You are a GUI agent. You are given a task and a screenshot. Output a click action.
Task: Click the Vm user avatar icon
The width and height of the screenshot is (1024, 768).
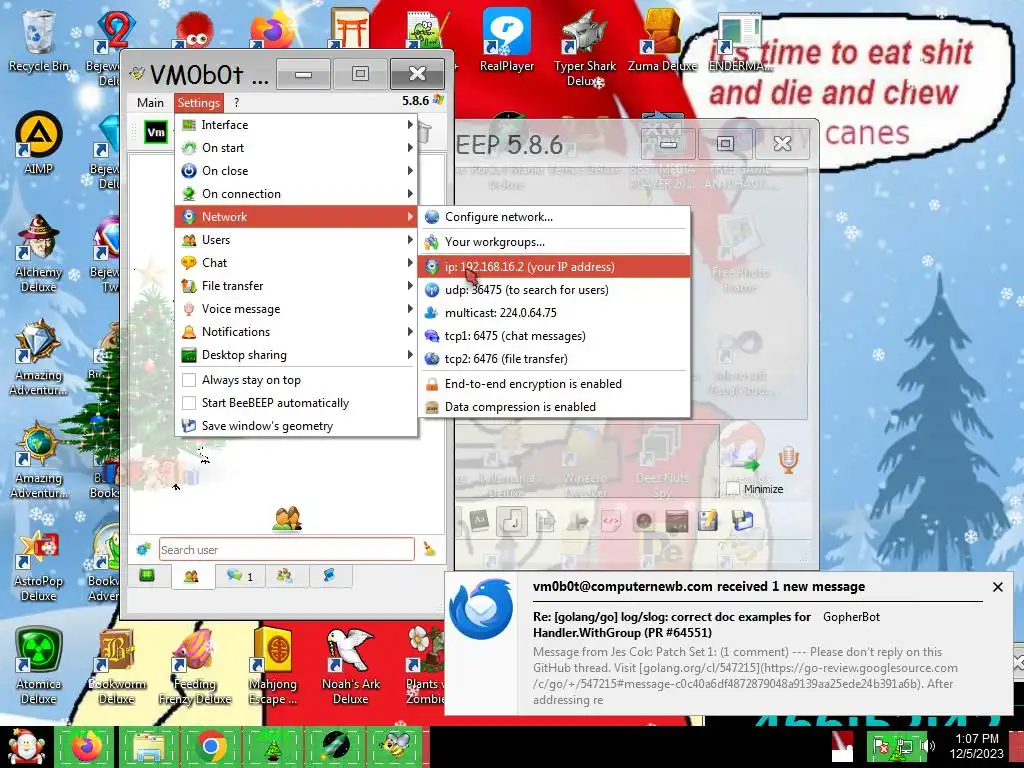click(155, 133)
